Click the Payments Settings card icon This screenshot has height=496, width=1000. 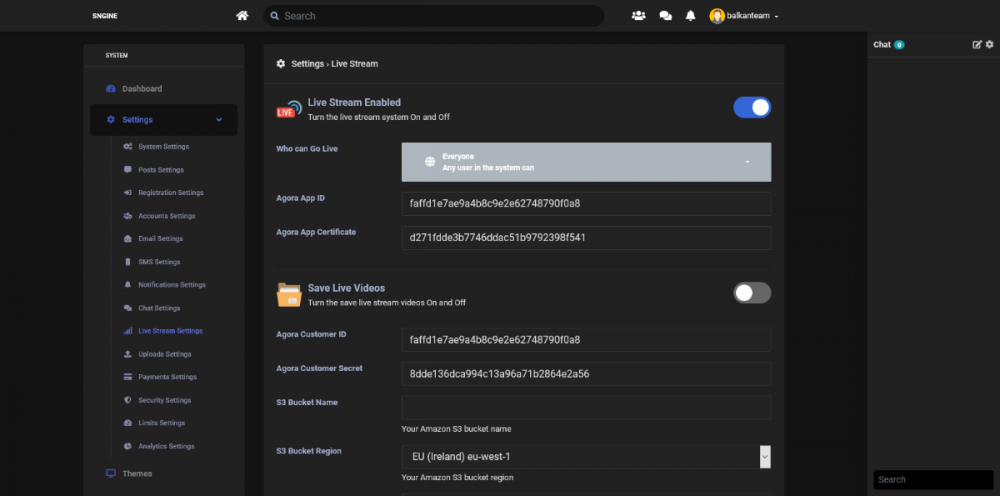pos(128,377)
